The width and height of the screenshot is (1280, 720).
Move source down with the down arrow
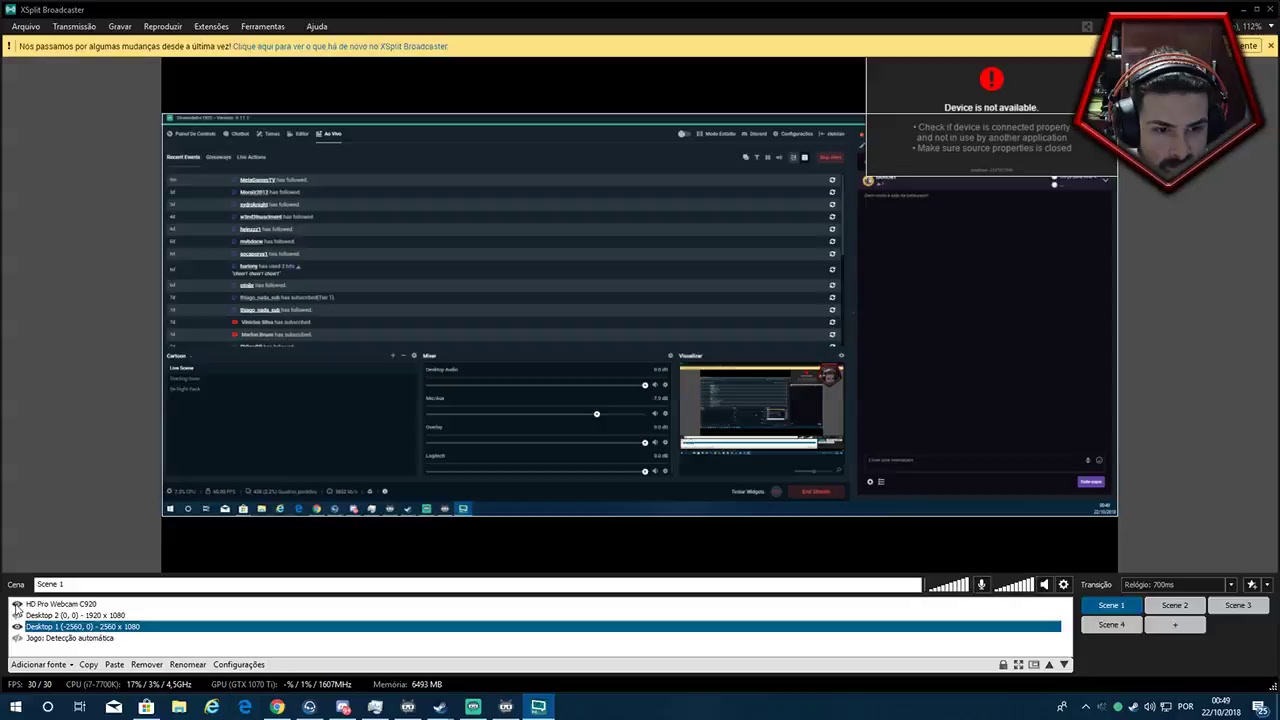coord(1064,665)
